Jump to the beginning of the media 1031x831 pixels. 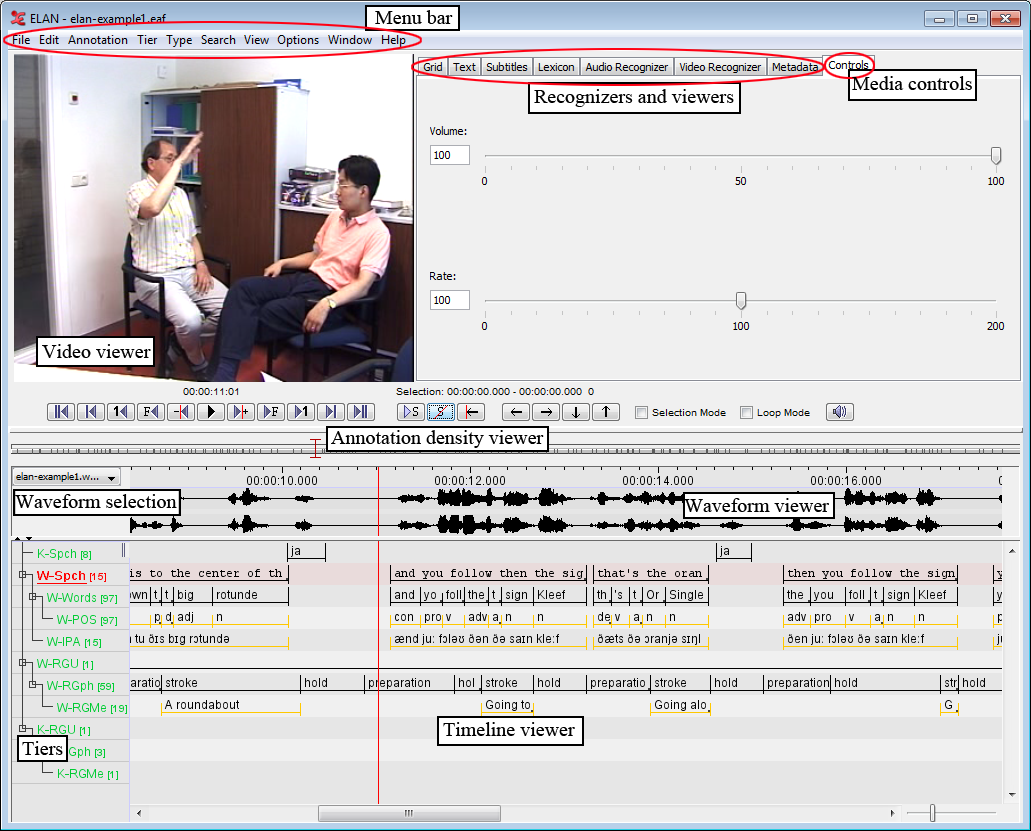[61, 411]
